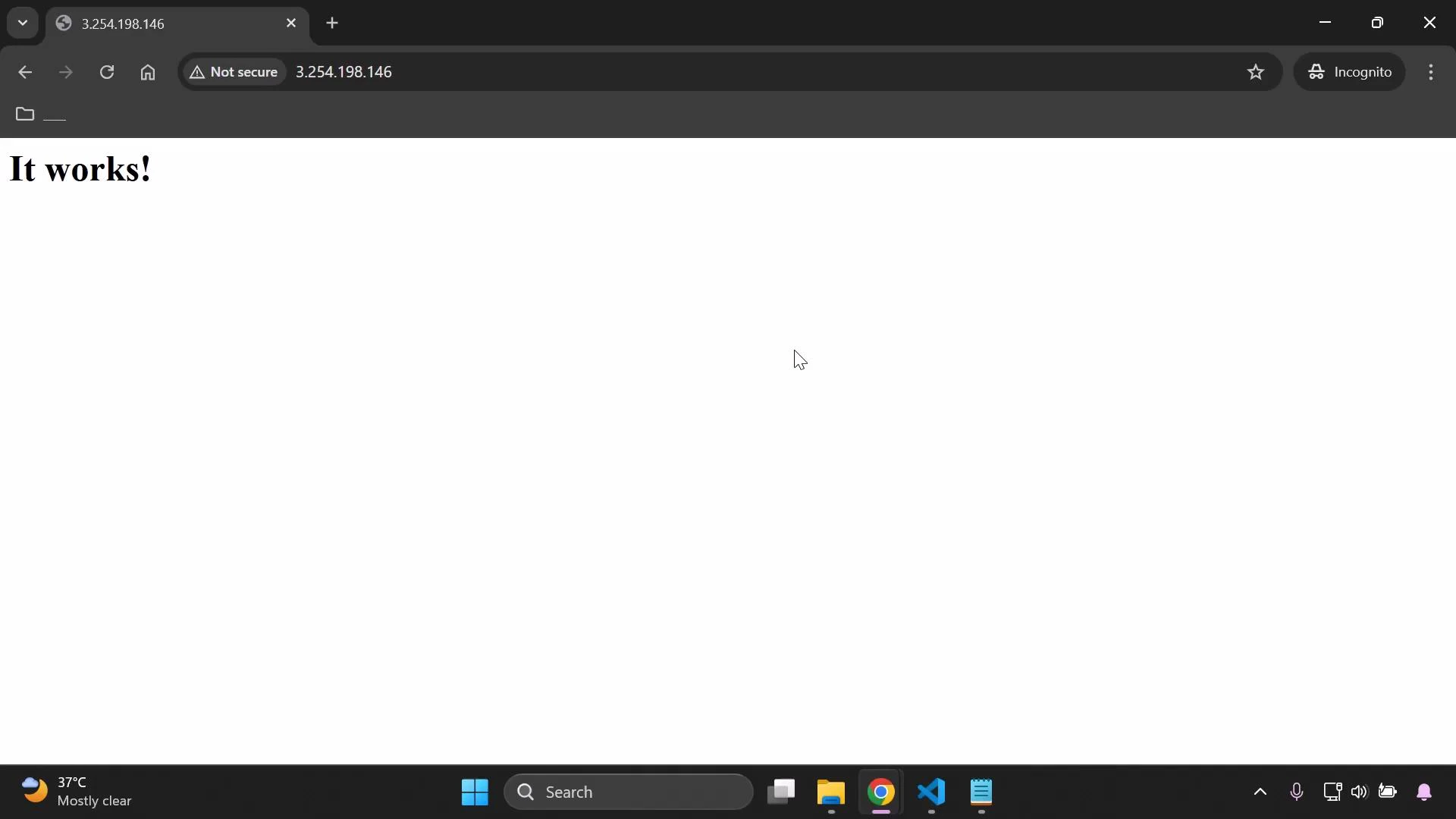1456x819 pixels.
Task: Switch to the 3.254.198.146 tab
Action: (152, 23)
